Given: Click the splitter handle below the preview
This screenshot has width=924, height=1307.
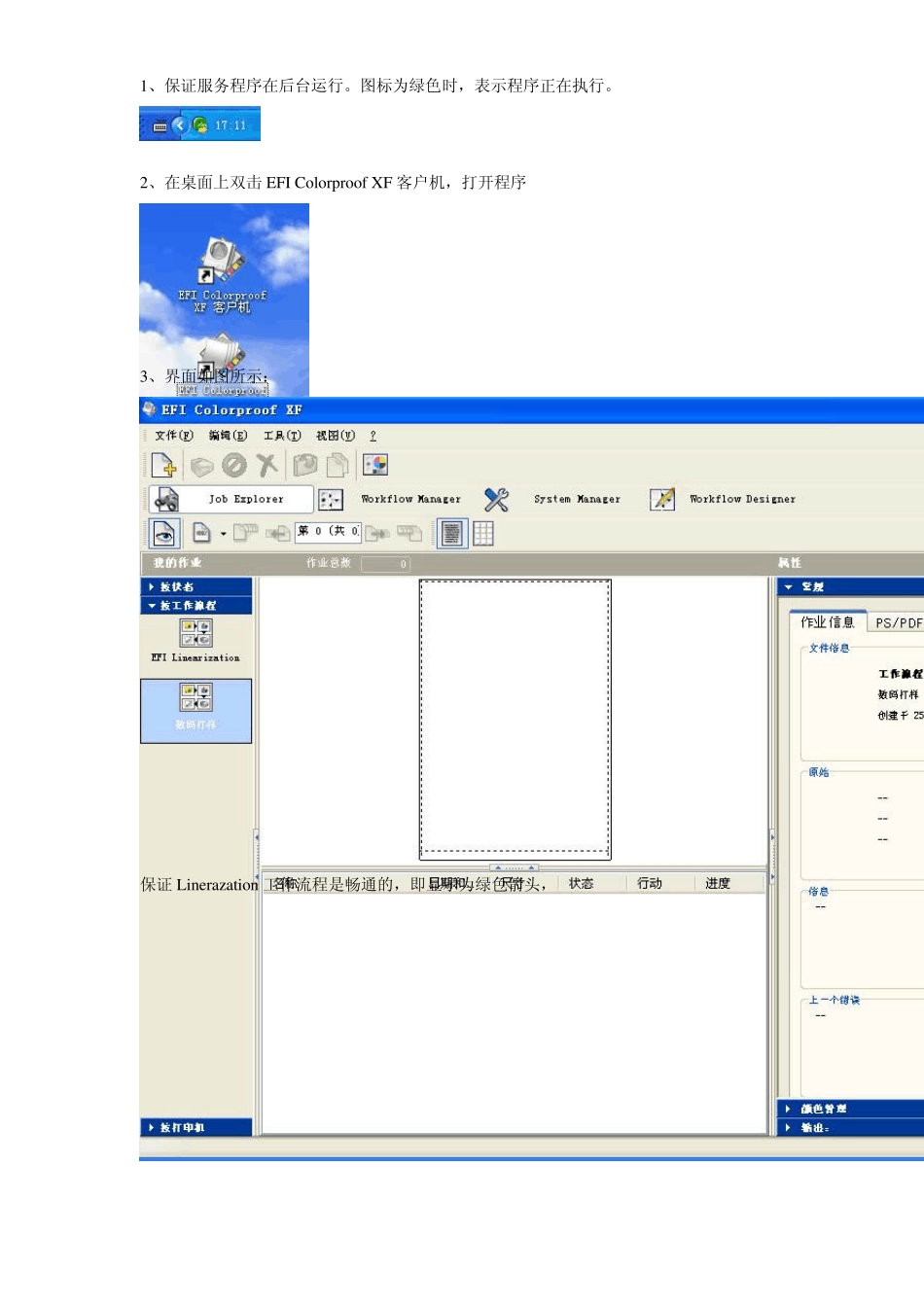Looking at the screenshot, I should (515, 866).
